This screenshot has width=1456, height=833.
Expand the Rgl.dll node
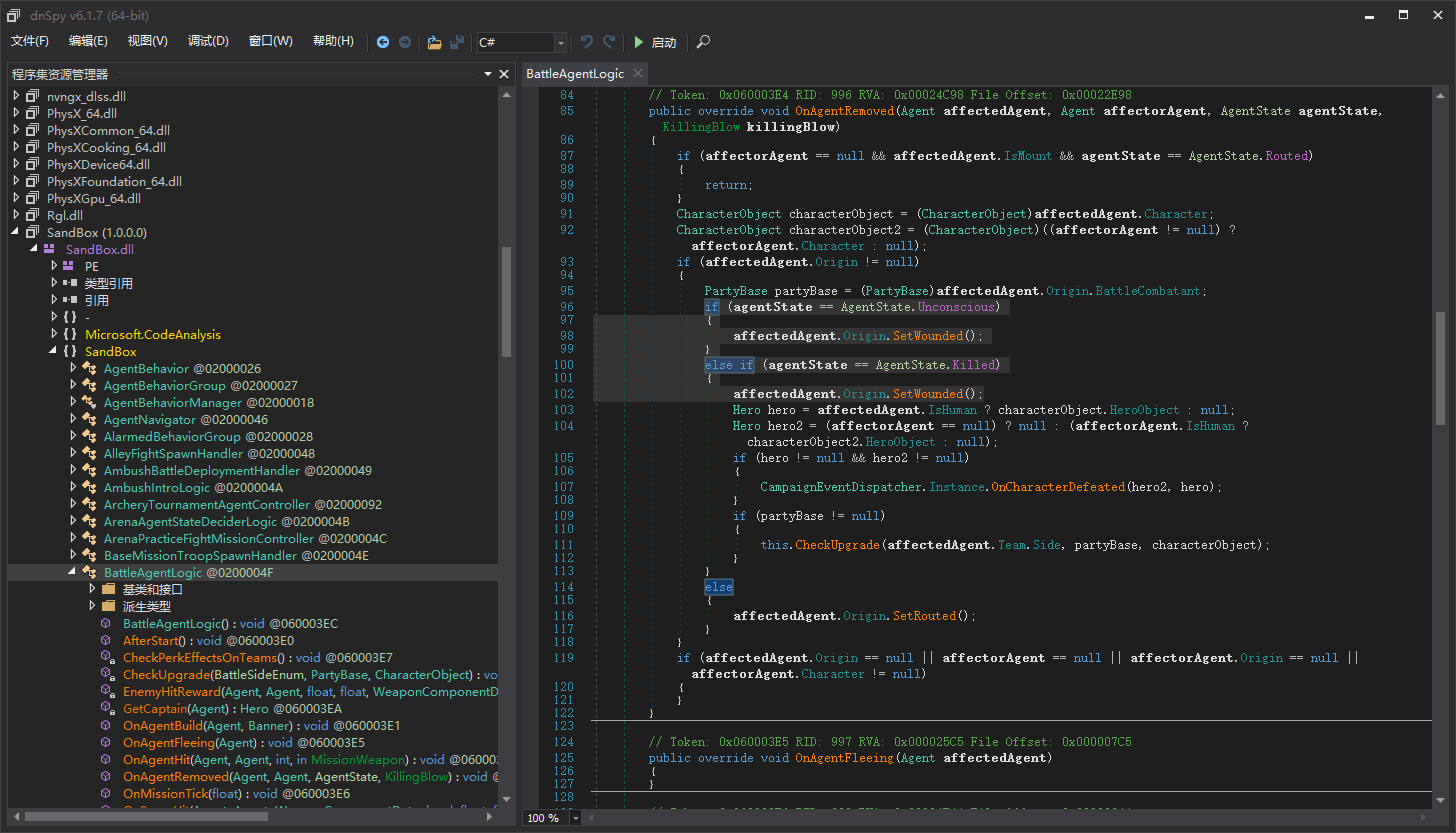(16, 215)
